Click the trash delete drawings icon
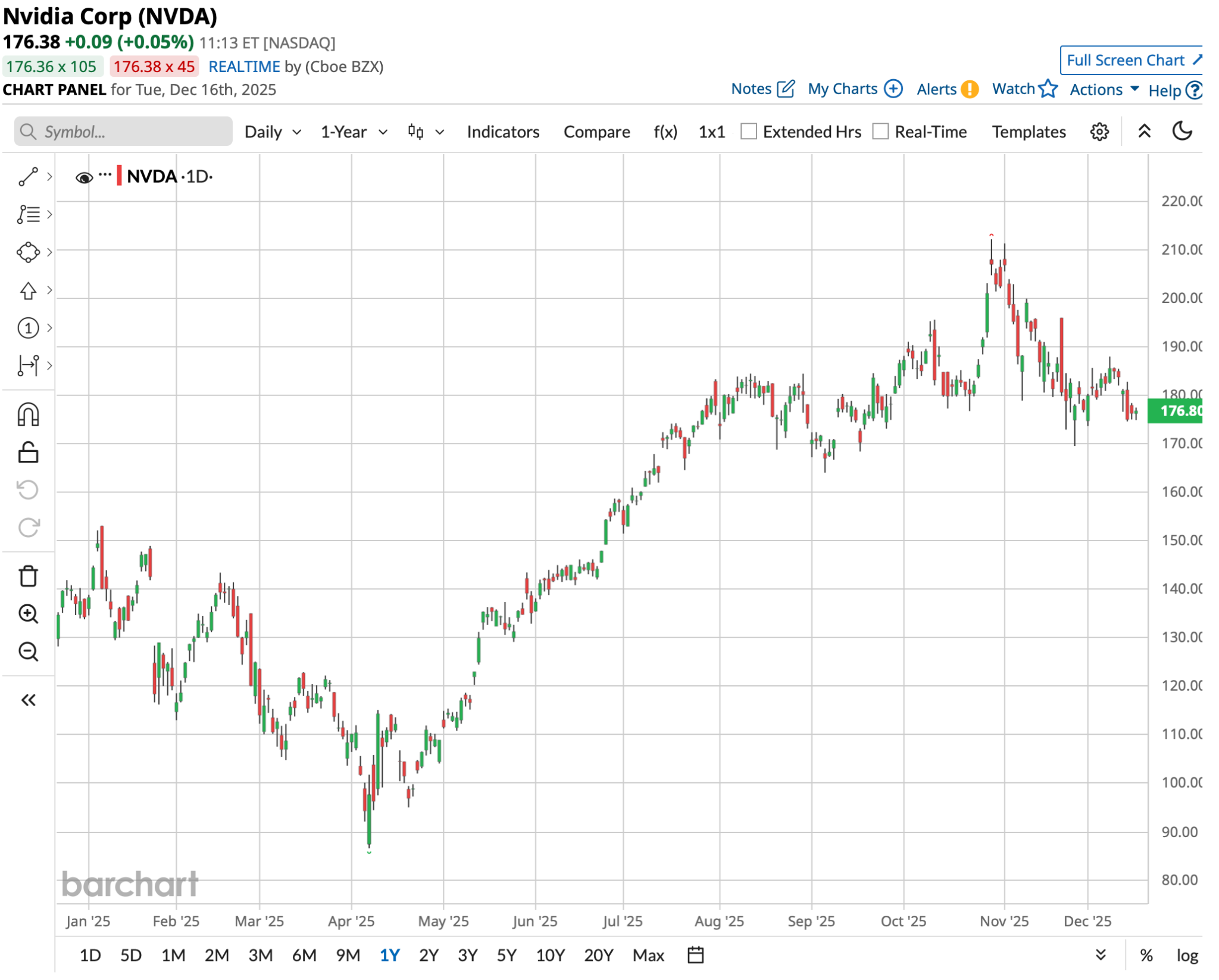Image resolution: width=1219 pixels, height=980 pixels. [x=28, y=576]
